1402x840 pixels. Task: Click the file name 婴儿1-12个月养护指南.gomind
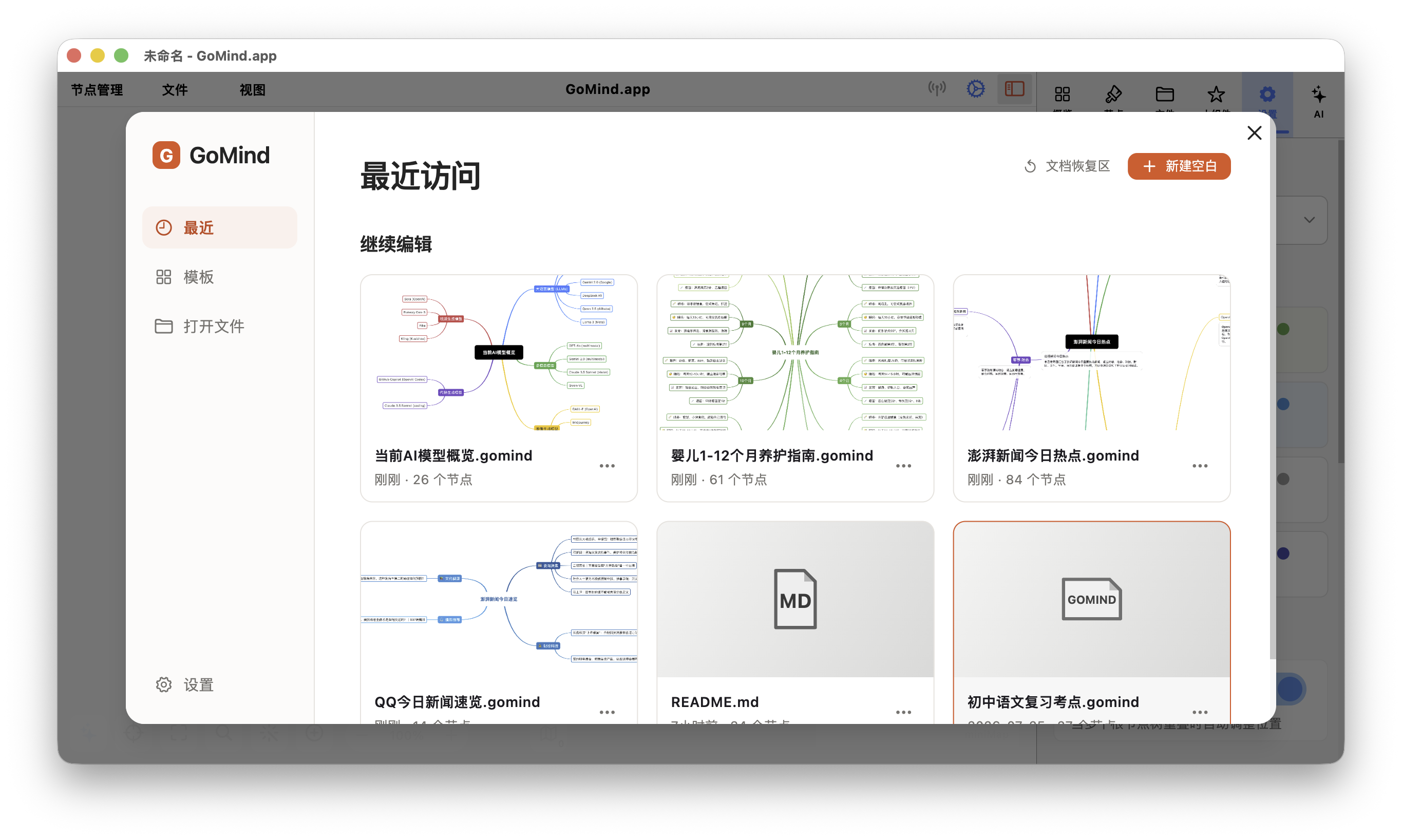pyautogui.click(x=771, y=455)
